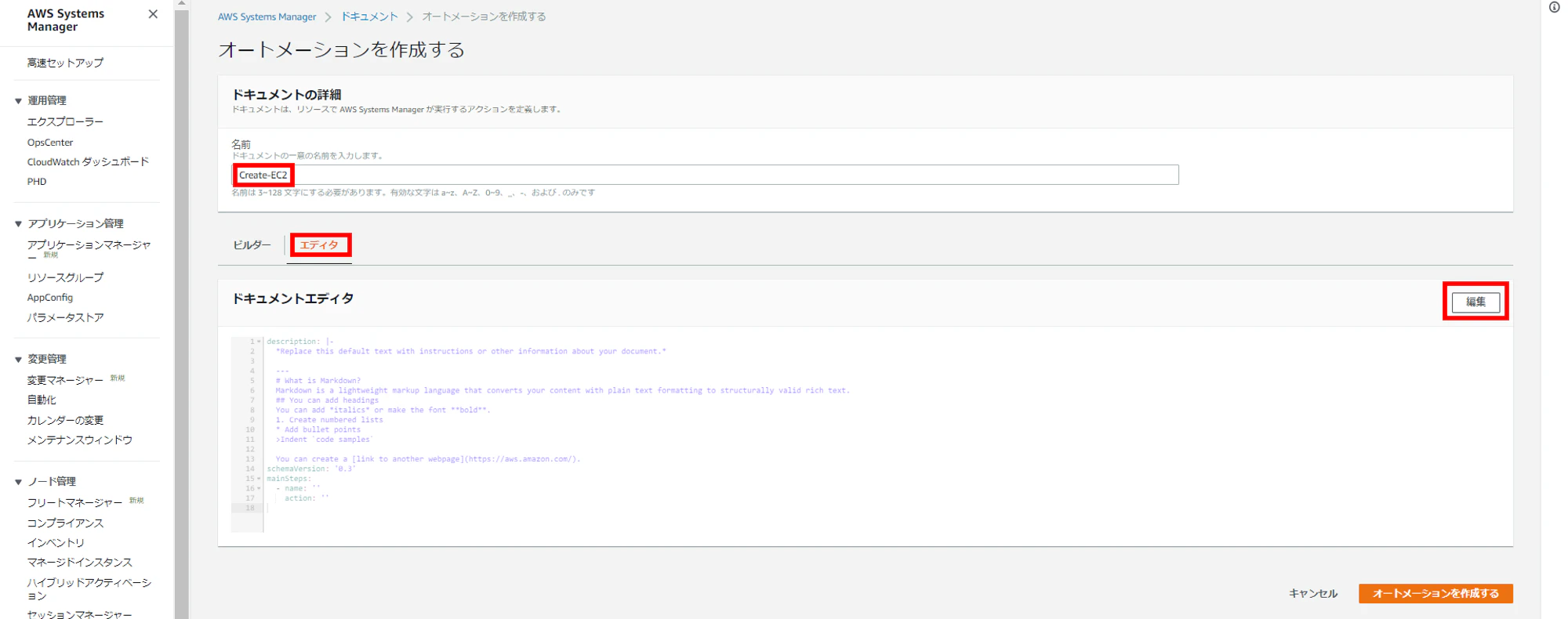Image resolution: width=1568 pixels, height=619 pixels.
Task: Open フリートマネージャー
Action: coord(74,503)
